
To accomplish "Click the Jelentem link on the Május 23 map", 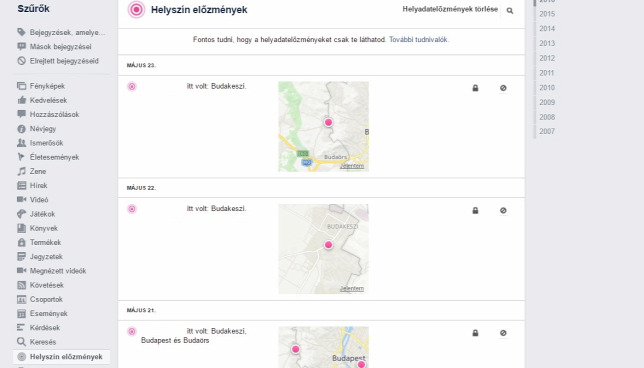I will click(x=352, y=166).
